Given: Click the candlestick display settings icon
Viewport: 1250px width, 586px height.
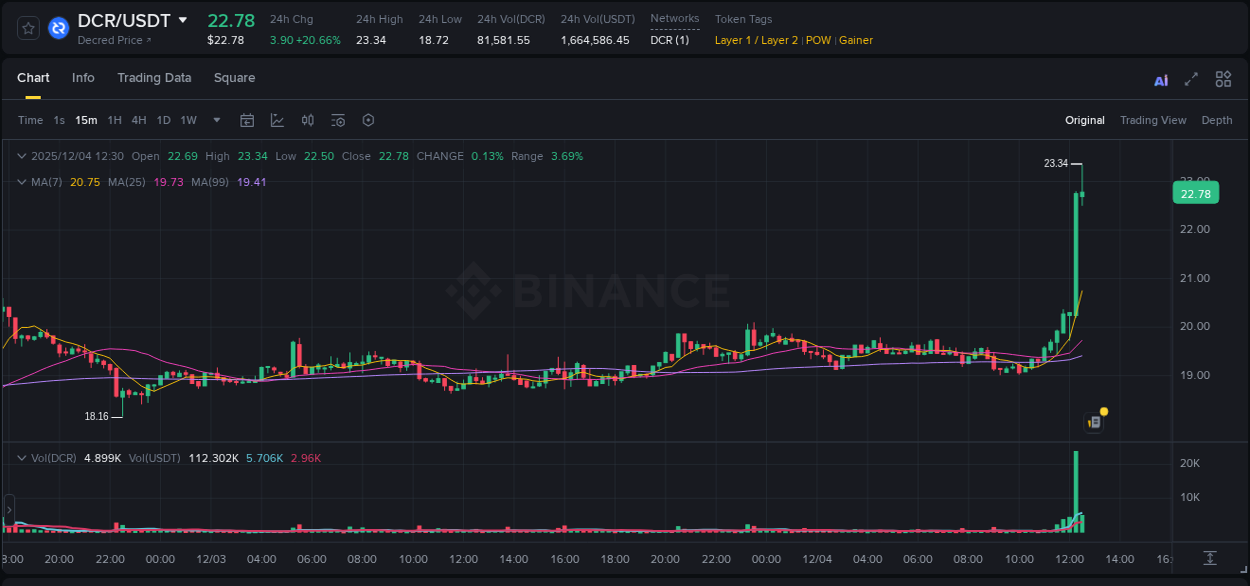Looking at the screenshot, I should [x=307, y=119].
